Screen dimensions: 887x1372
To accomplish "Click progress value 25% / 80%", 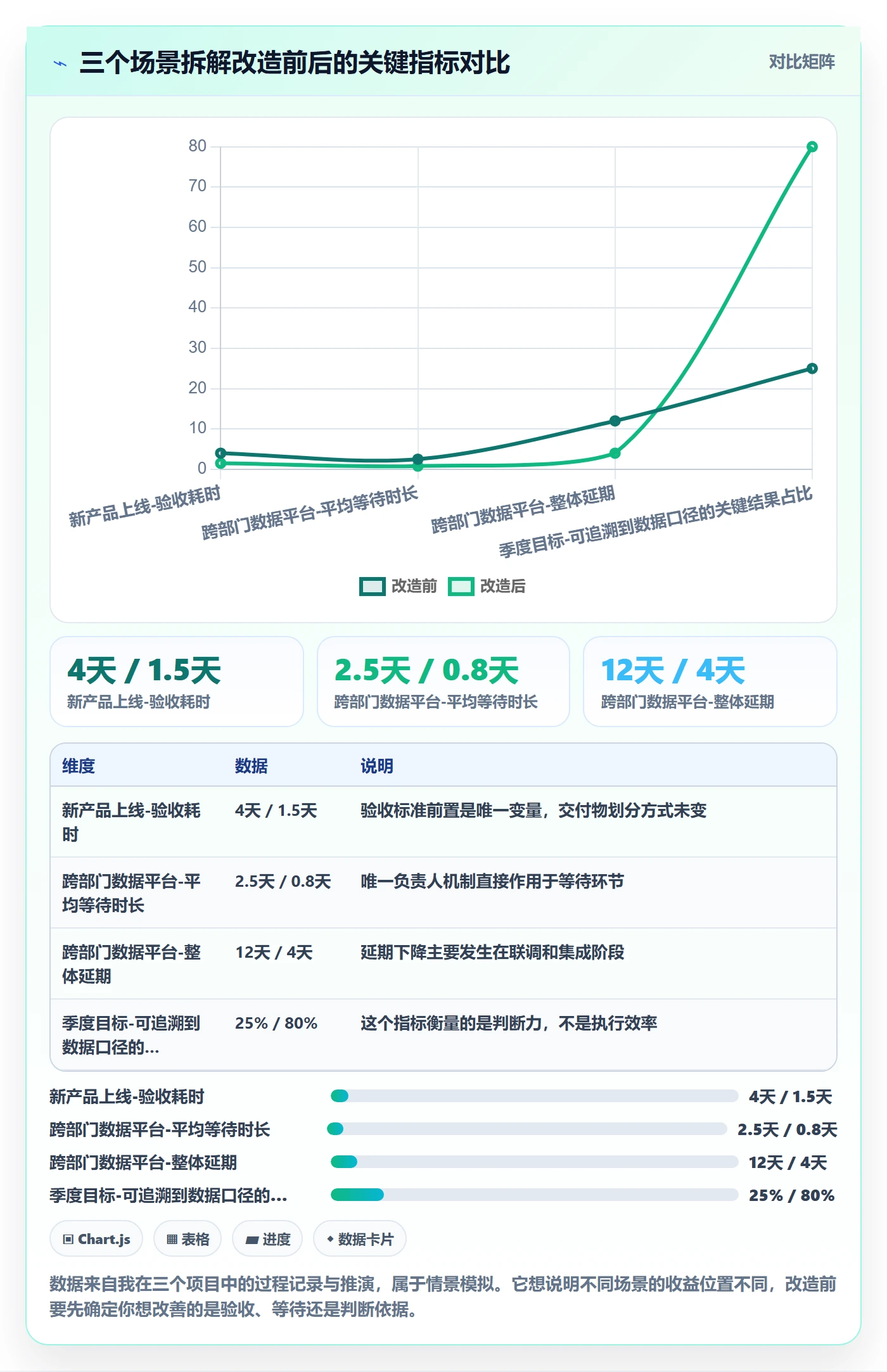I will (792, 1195).
